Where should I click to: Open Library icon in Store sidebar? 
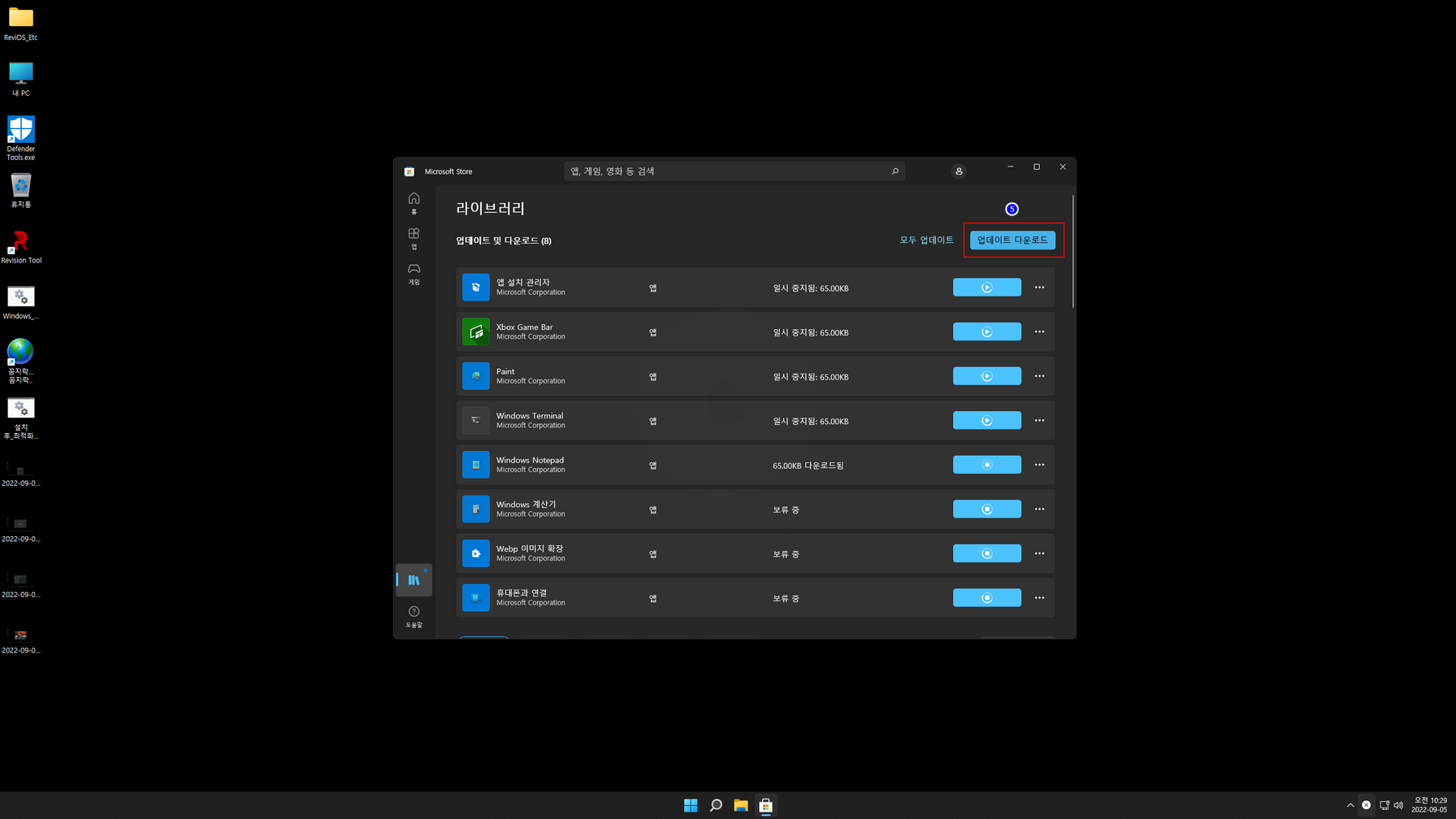(414, 580)
